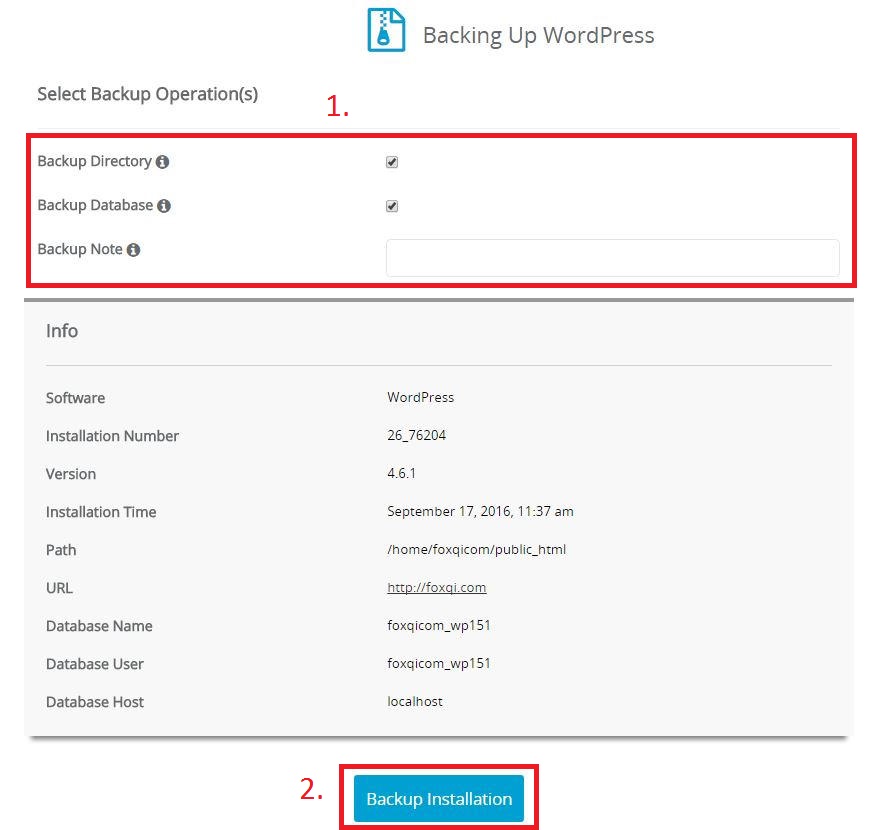This screenshot has height=830, width=871.
Task: Click the Database Name value foxqicom_wp151
Action: (x=439, y=626)
